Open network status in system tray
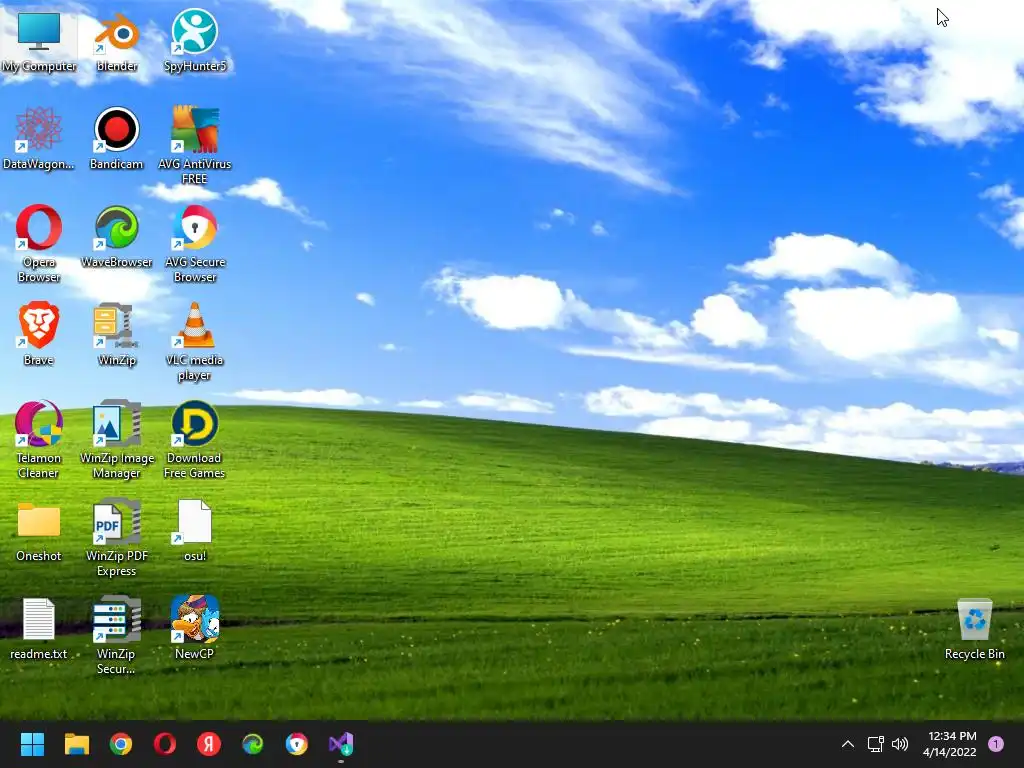The image size is (1024, 768). click(x=875, y=744)
